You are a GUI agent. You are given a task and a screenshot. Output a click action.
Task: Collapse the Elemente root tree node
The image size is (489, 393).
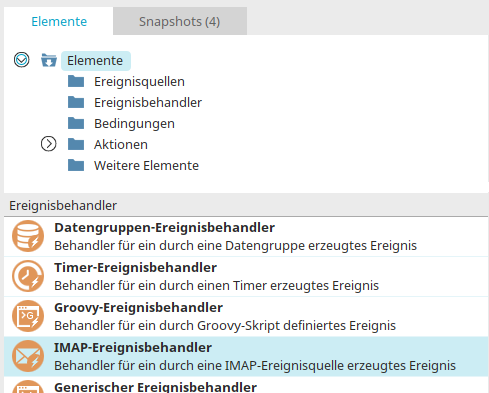pos(22,60)
